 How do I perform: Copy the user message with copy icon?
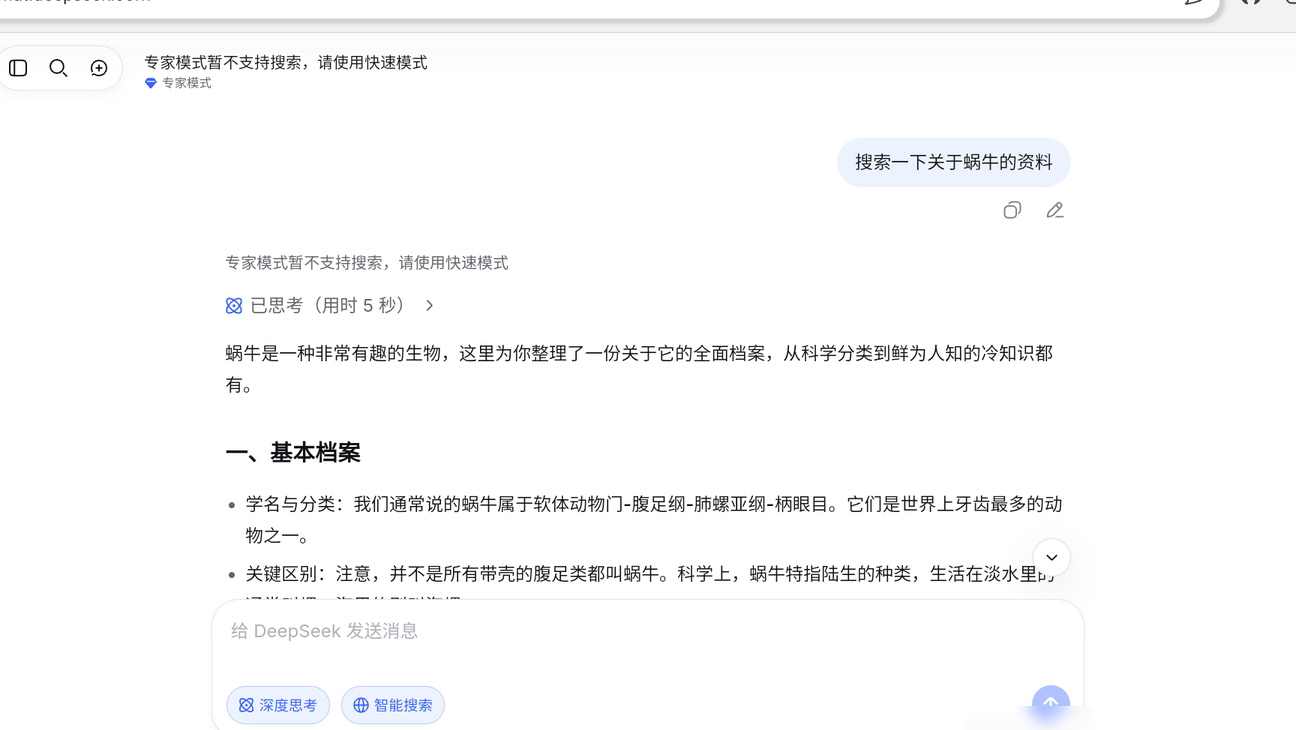[1012, 210]
